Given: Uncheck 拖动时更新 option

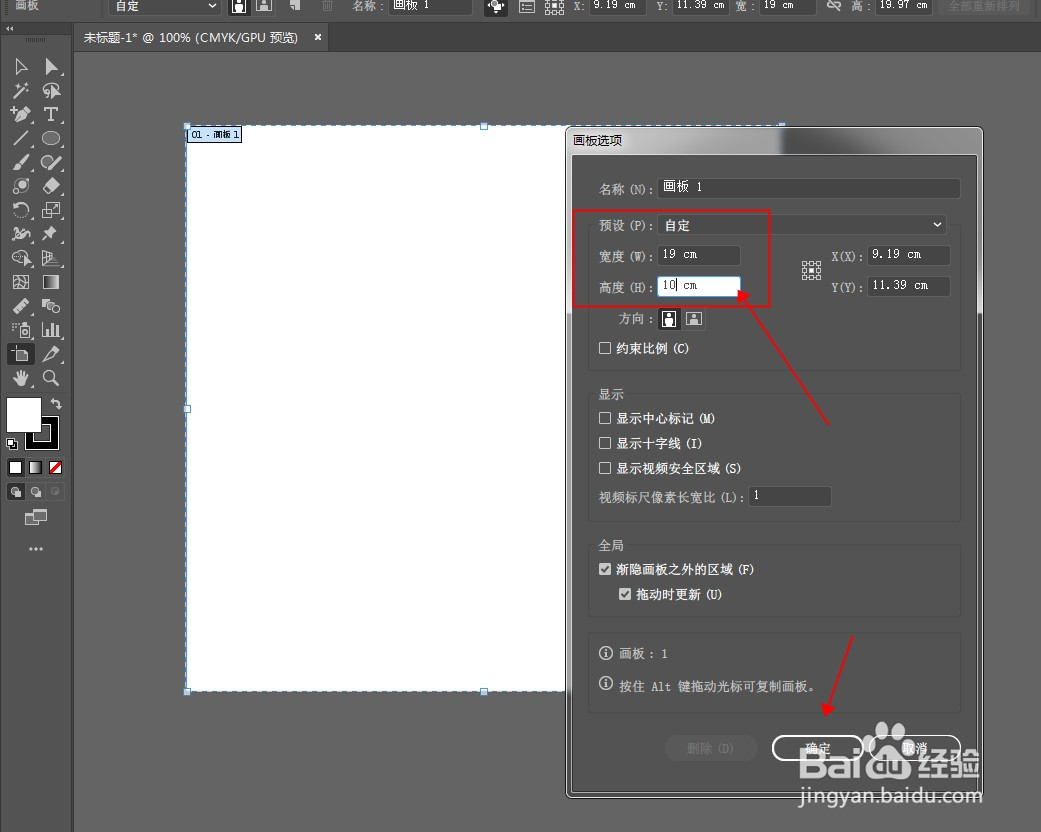Looking at the screenshot, I should point(625,593).
